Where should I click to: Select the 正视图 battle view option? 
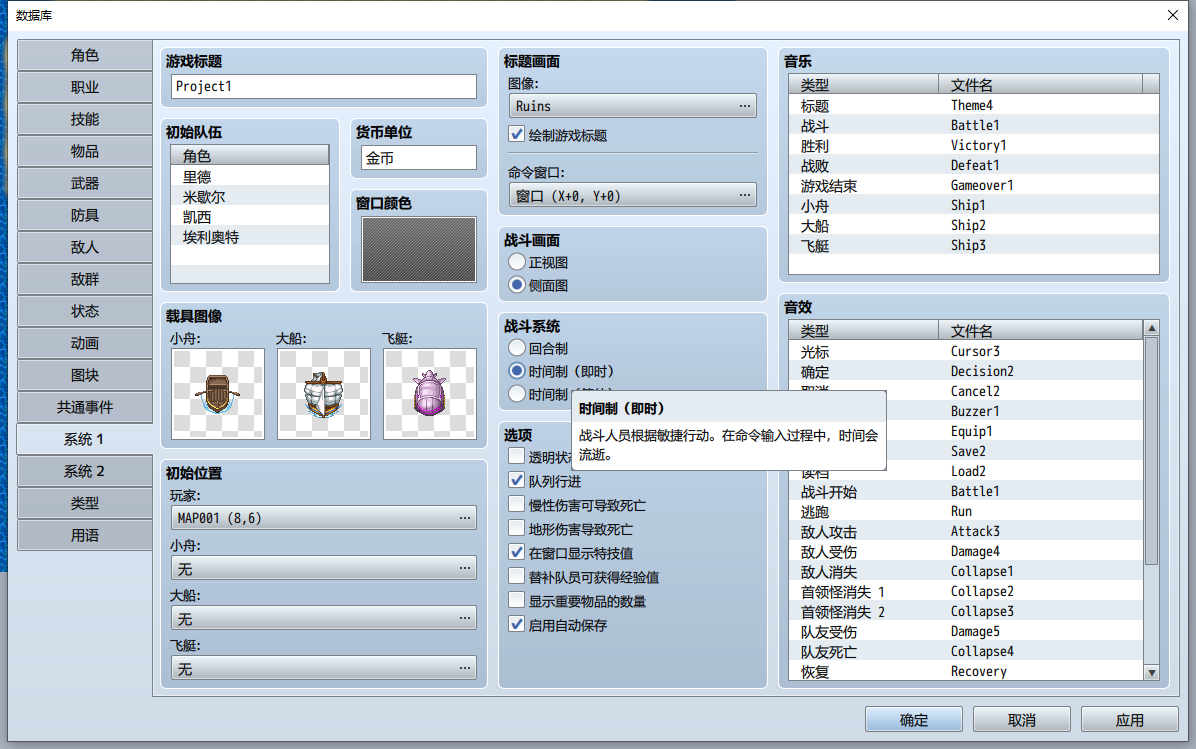tap(516, 262)
